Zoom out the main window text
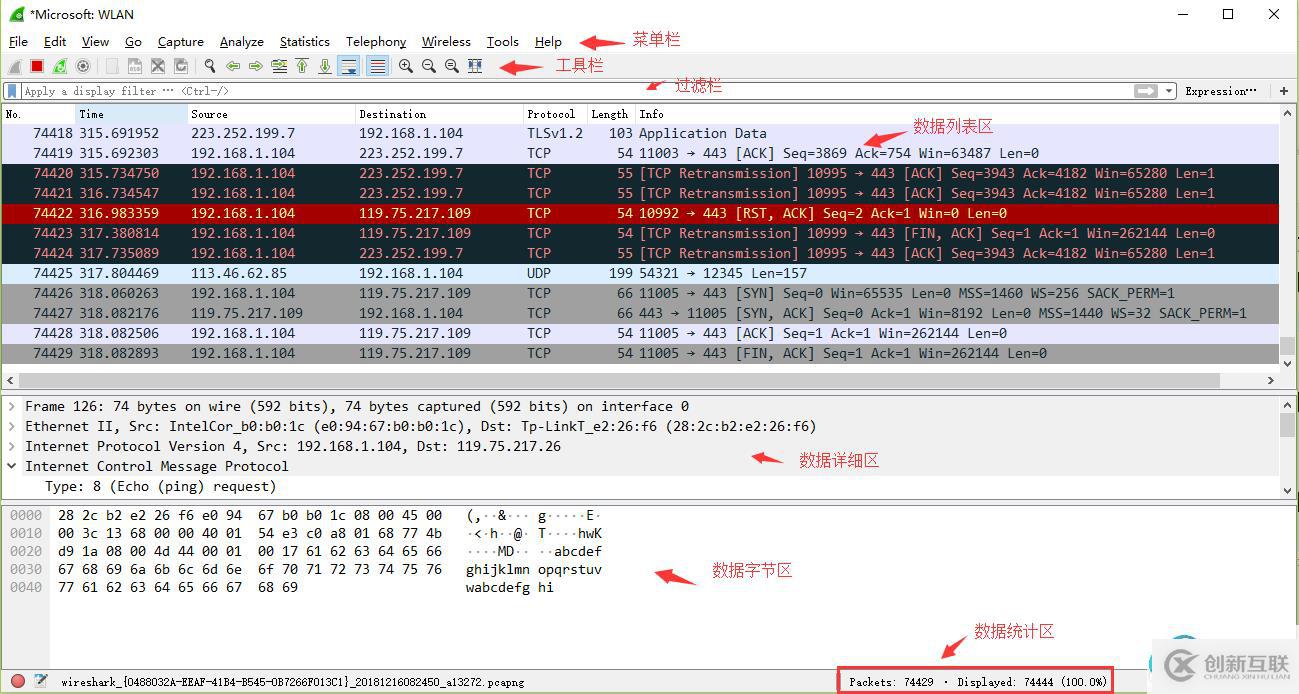 point(429,66)
